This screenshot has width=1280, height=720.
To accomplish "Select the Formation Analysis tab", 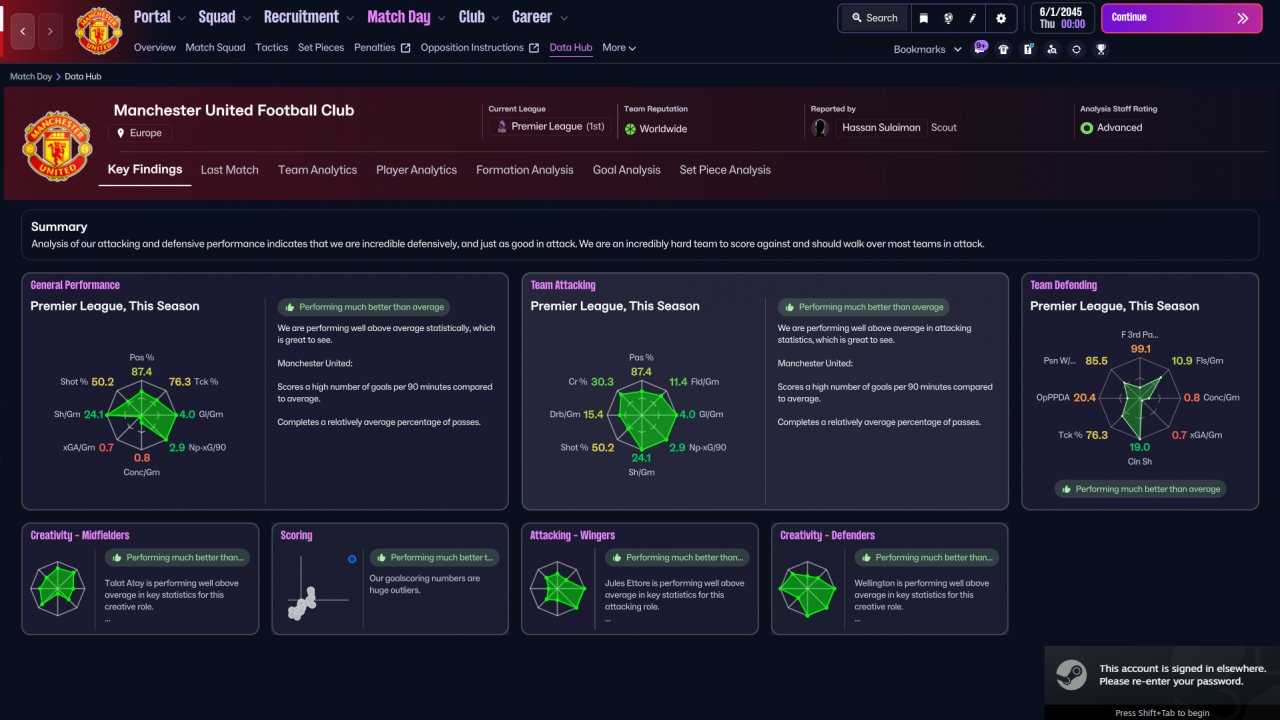I will [x=524, y=170].
